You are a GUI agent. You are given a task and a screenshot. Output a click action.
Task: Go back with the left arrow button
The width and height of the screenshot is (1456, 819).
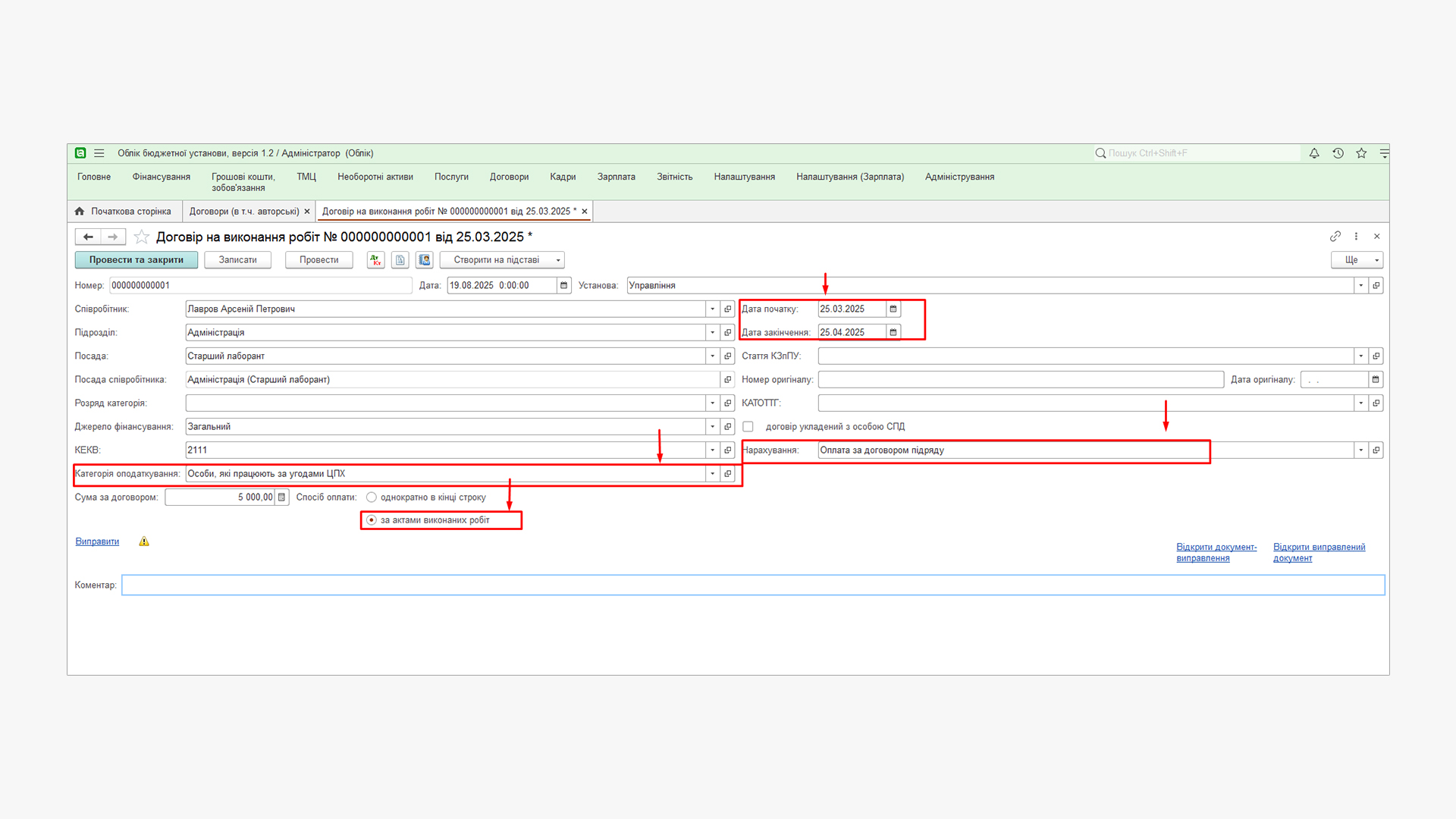tap(88, 237)
